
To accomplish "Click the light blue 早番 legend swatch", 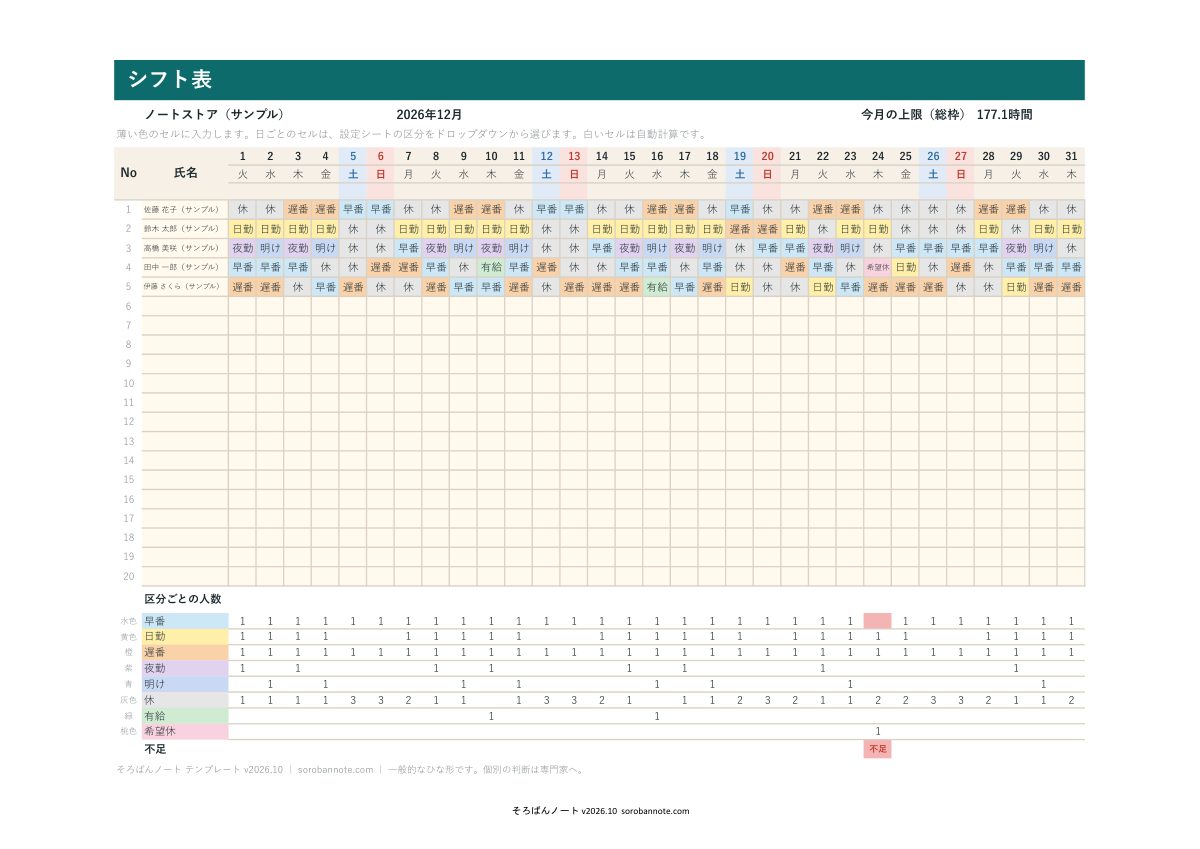I will [185, 621].
